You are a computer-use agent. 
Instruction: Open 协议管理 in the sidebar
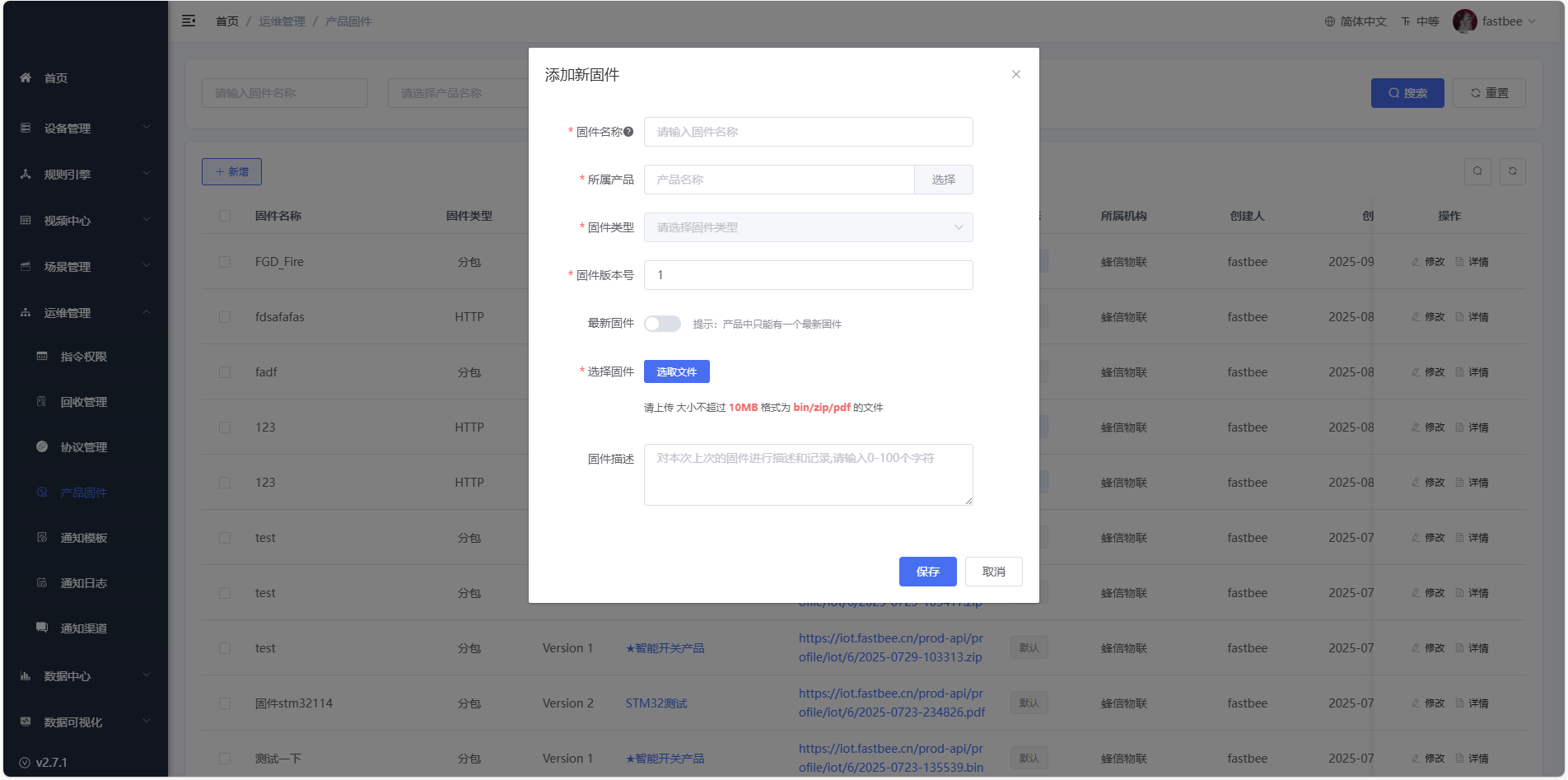[83, 447]
